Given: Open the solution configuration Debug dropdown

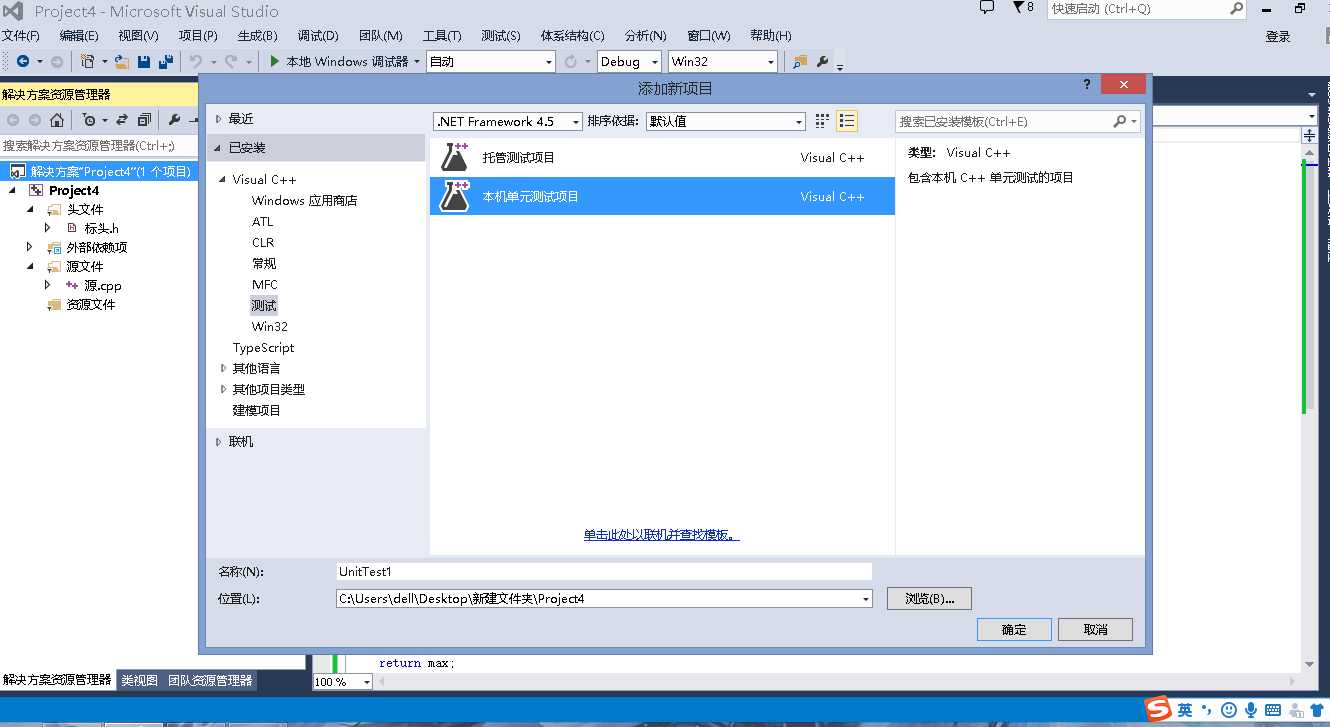Looking at the screenshot, I should click(x=629, y=62).
